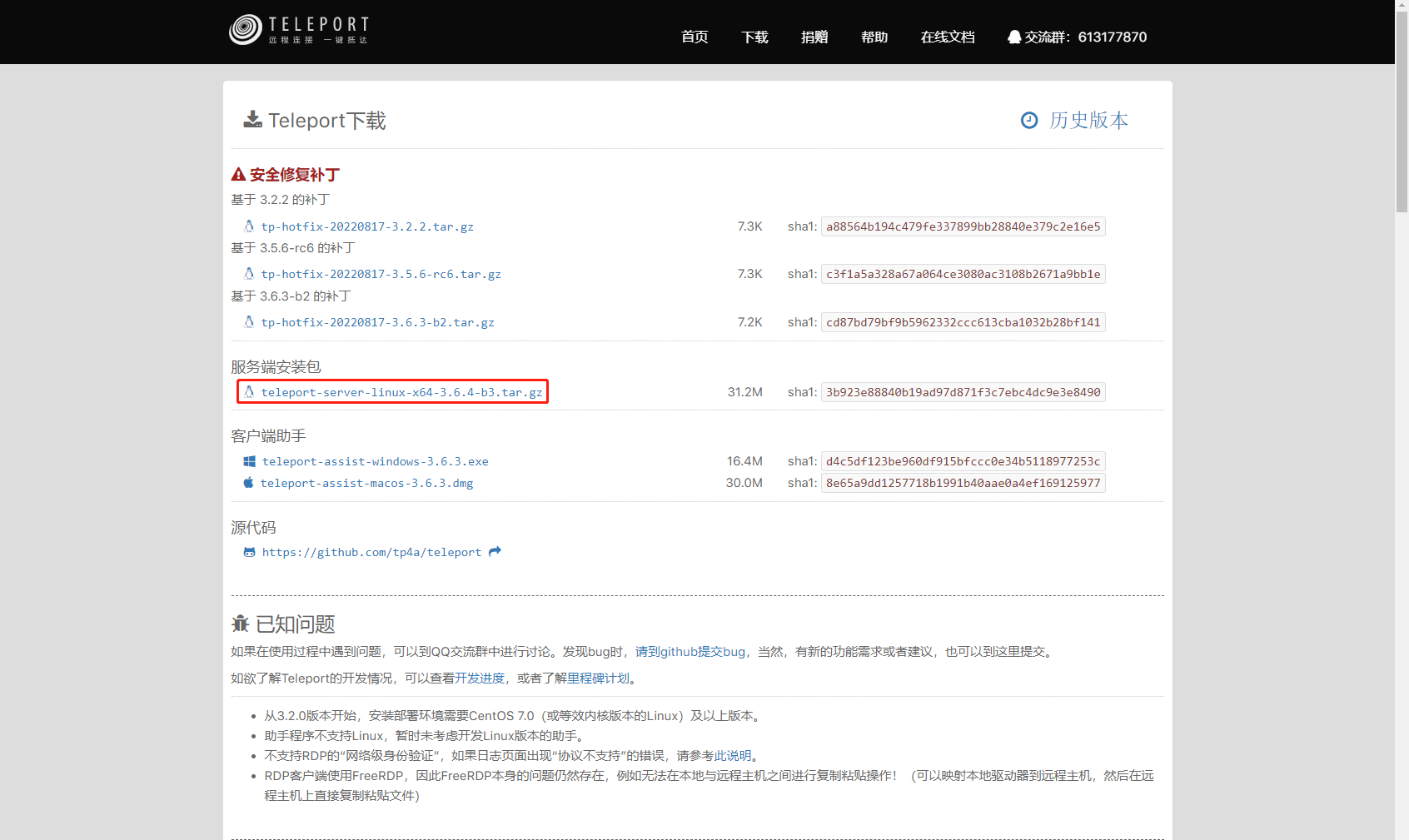The width and height of the screenshot is (1409, 840).
Task: Download tp-hotfix-20220817-3.5.6-rc6.tar.gz
Action: coord(381,274)
